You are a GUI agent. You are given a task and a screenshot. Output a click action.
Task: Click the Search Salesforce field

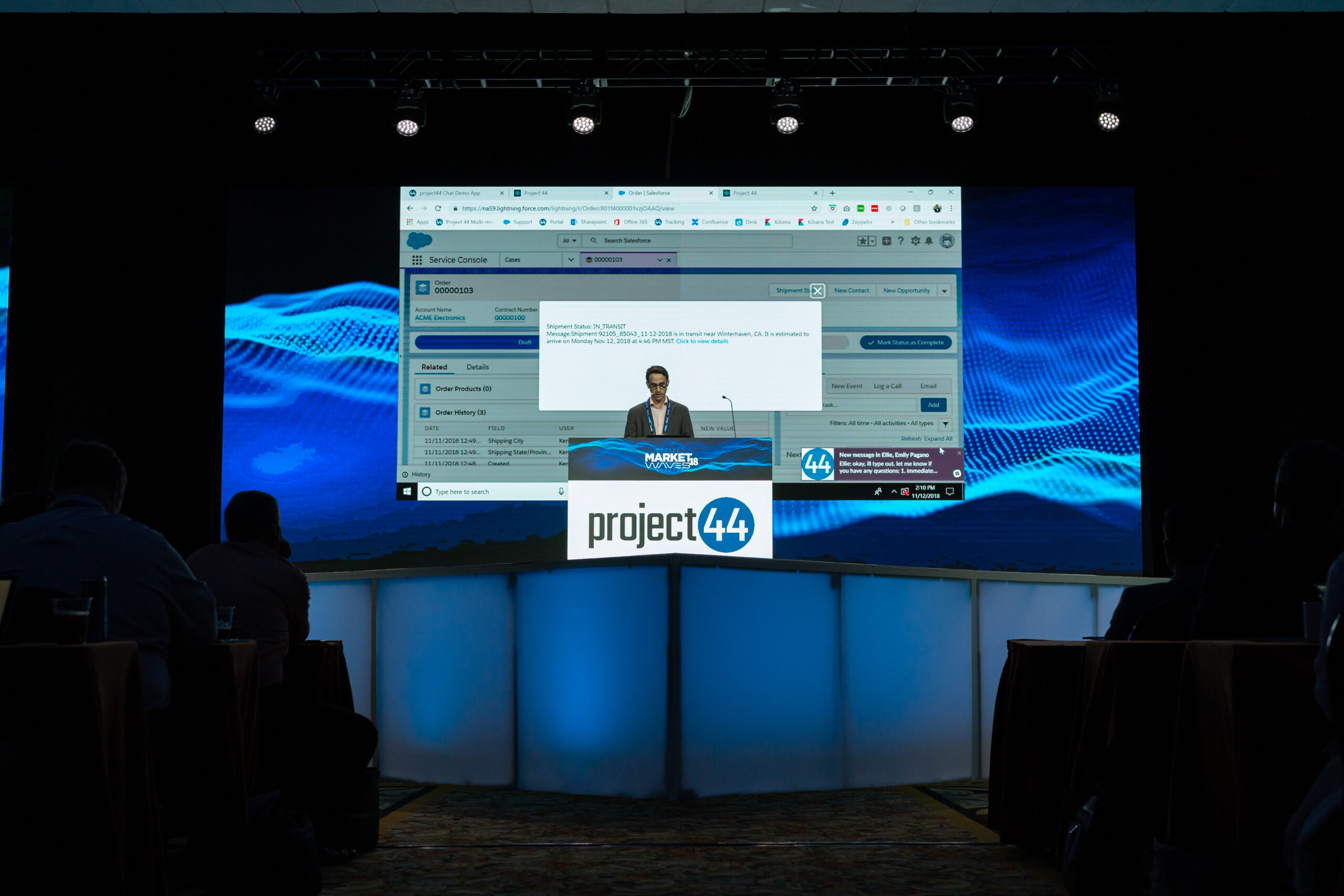click(x=687, y=241)
